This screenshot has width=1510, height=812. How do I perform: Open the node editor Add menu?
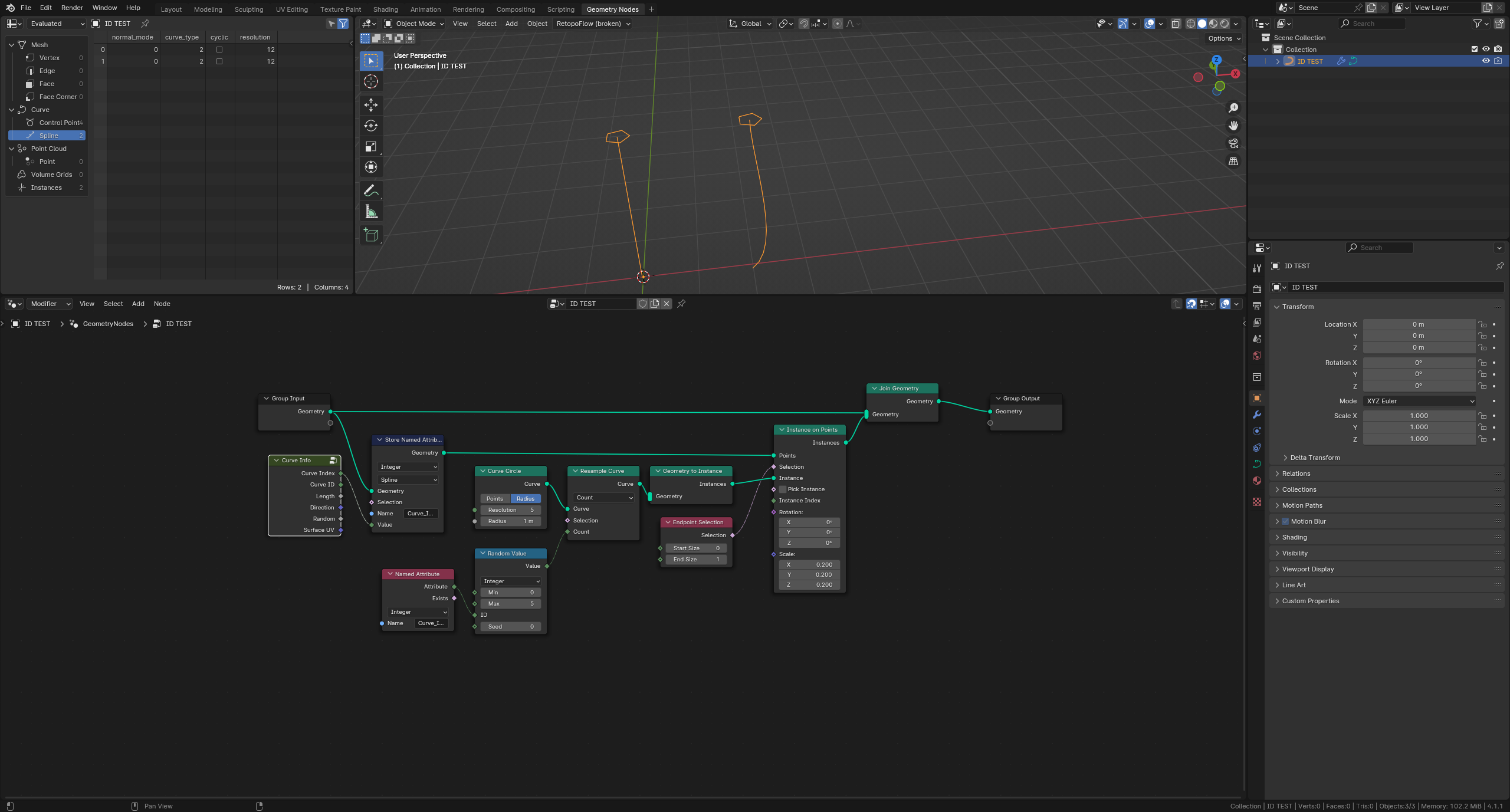tap(138, 304)
